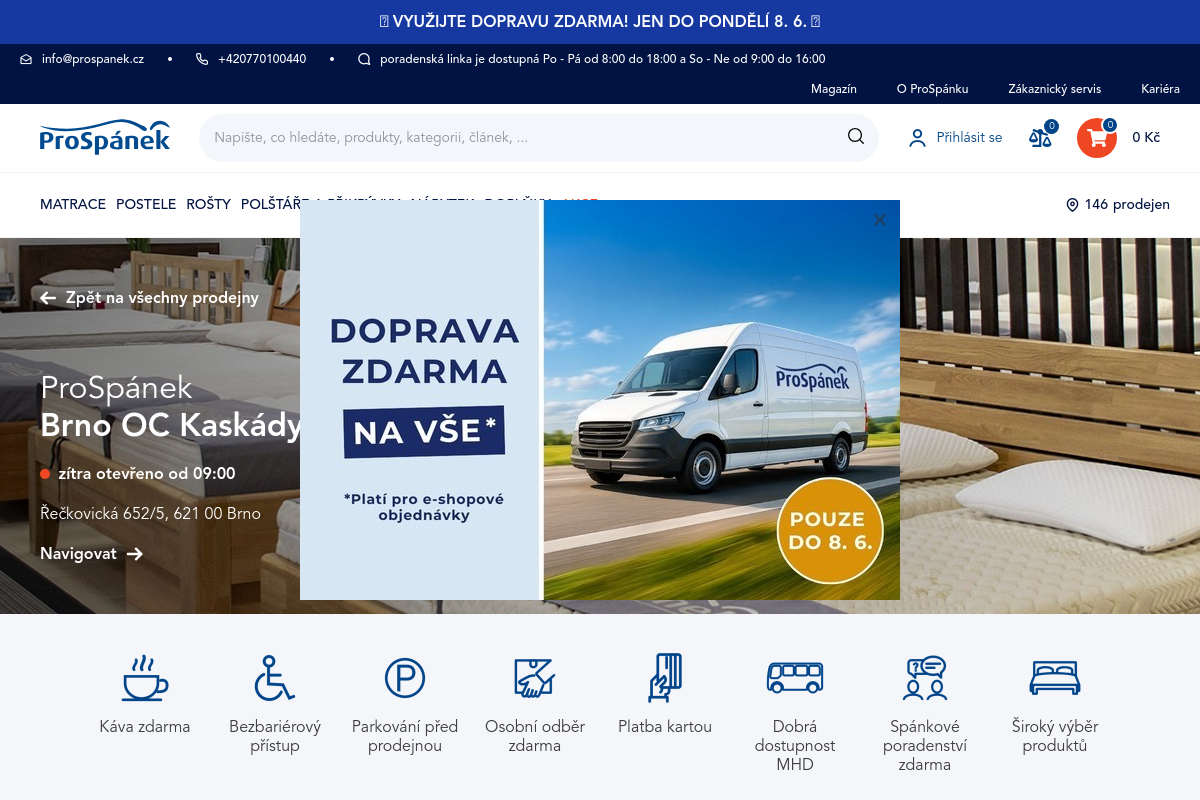Click the phone number +420770100440
The height and width of the screenshot is (800, 1200).
pos(262,59)
